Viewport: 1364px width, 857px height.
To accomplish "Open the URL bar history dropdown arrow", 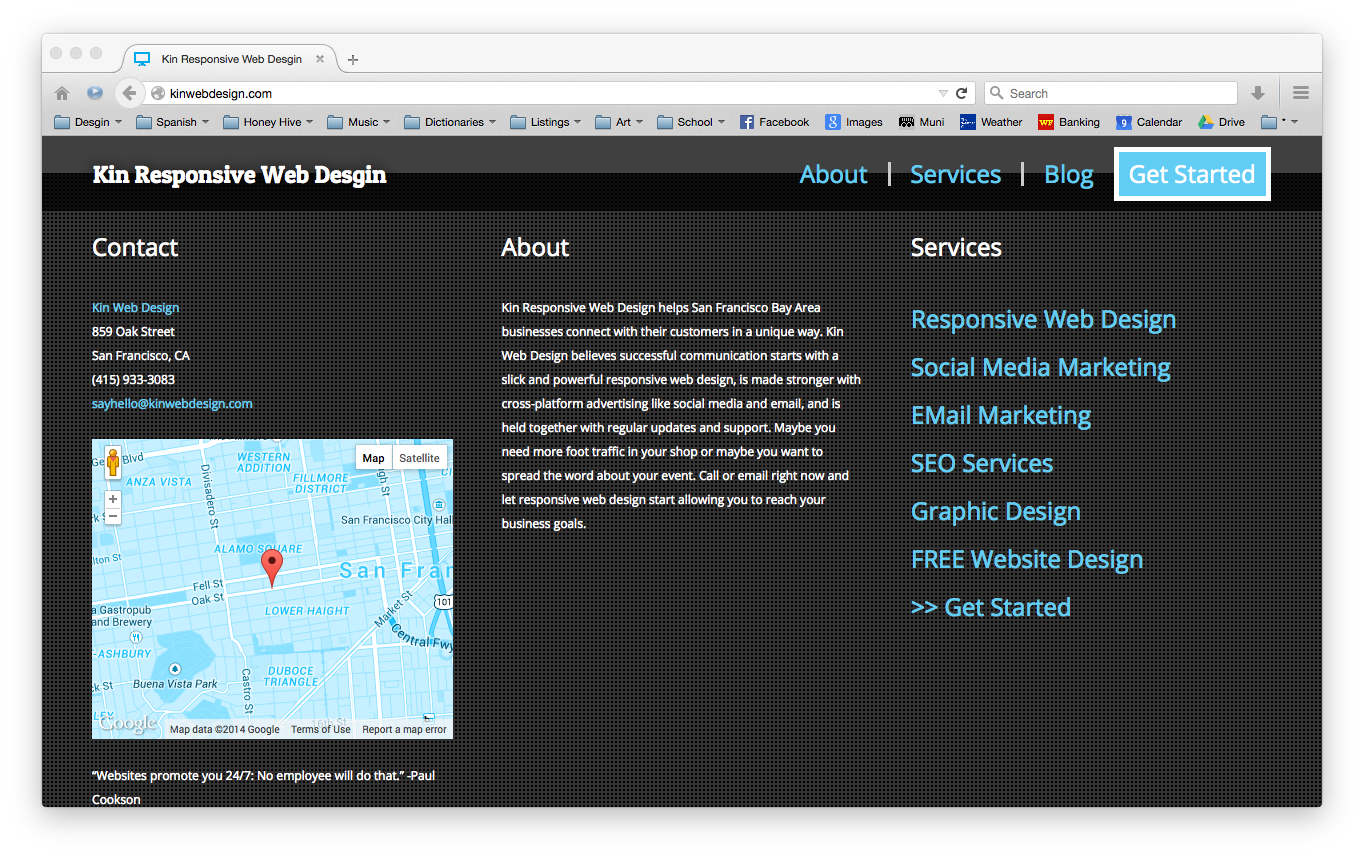I will tap(943, 93).
